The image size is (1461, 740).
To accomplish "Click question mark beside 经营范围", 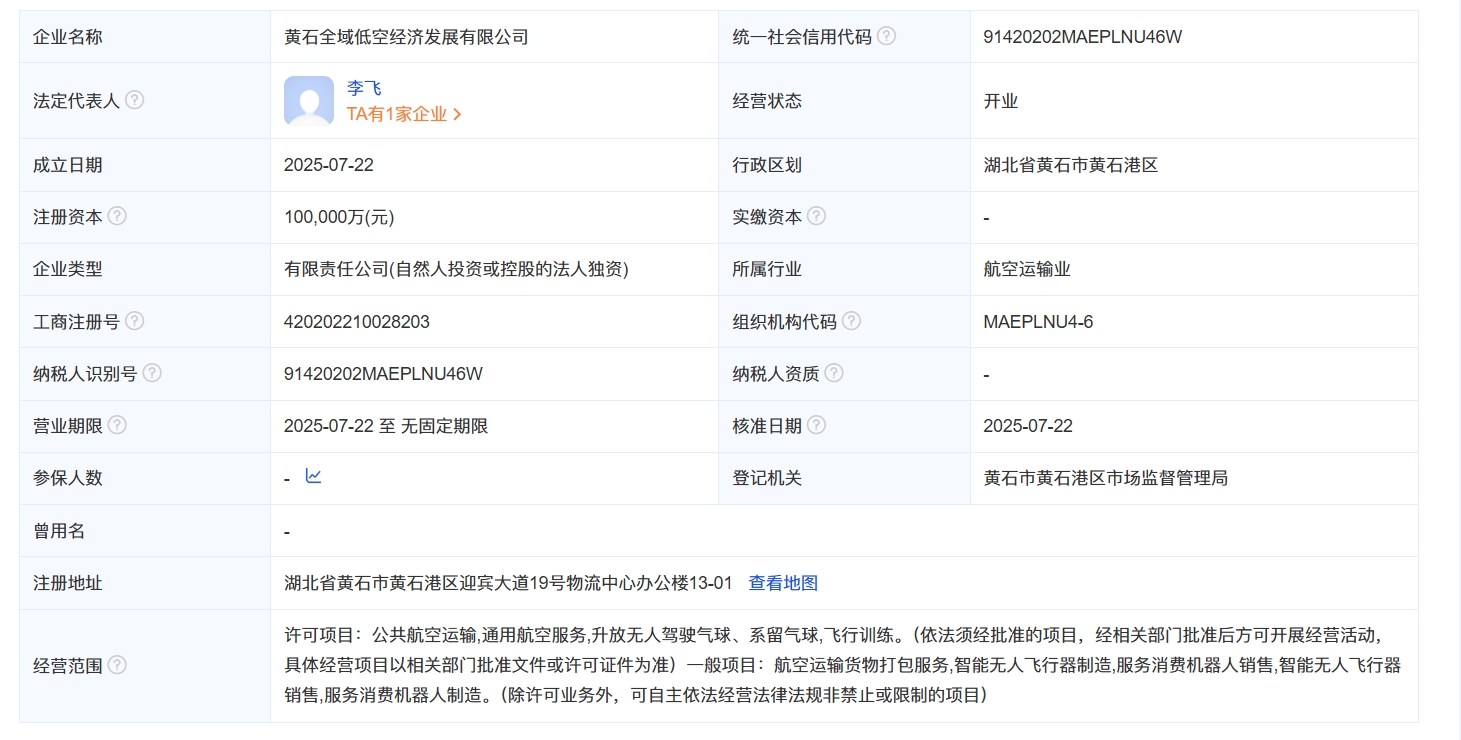I will 117,665.
